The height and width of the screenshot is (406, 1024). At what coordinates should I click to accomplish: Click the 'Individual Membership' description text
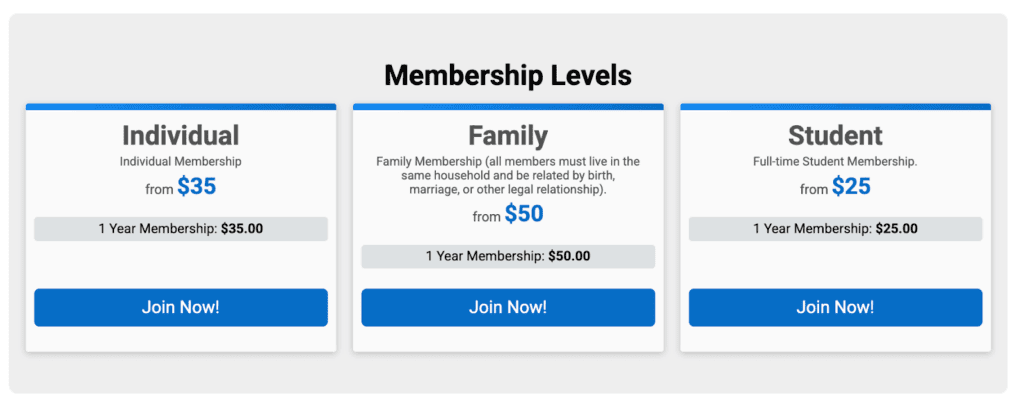180,161
